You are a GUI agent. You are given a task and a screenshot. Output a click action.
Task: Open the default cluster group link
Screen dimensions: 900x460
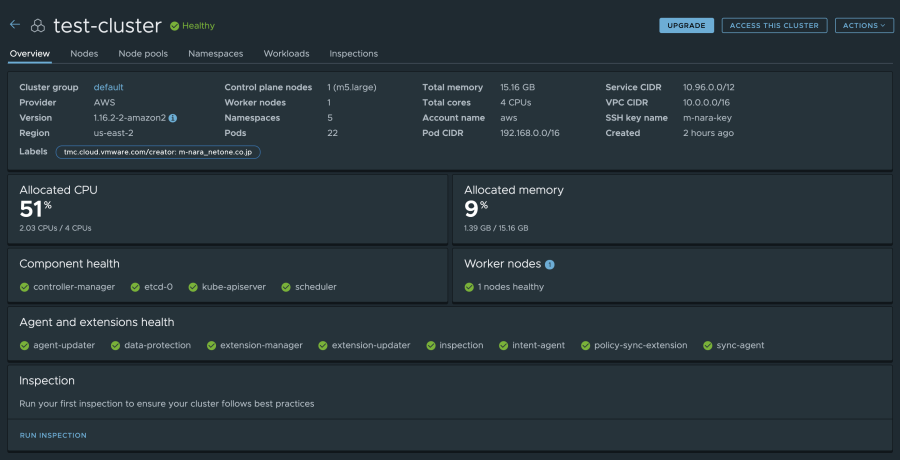[x=108, y=87]
